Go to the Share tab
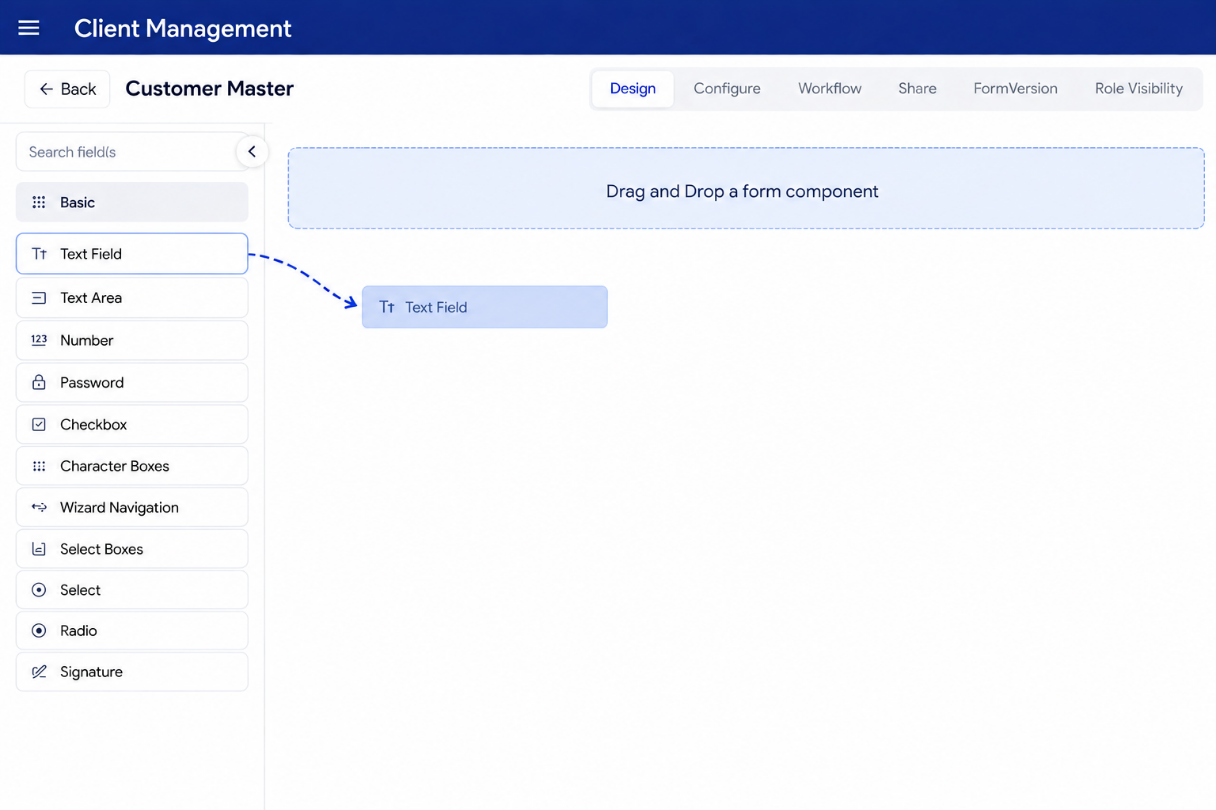The height and width of the screenshot is (810, 1216). [917, 88]
